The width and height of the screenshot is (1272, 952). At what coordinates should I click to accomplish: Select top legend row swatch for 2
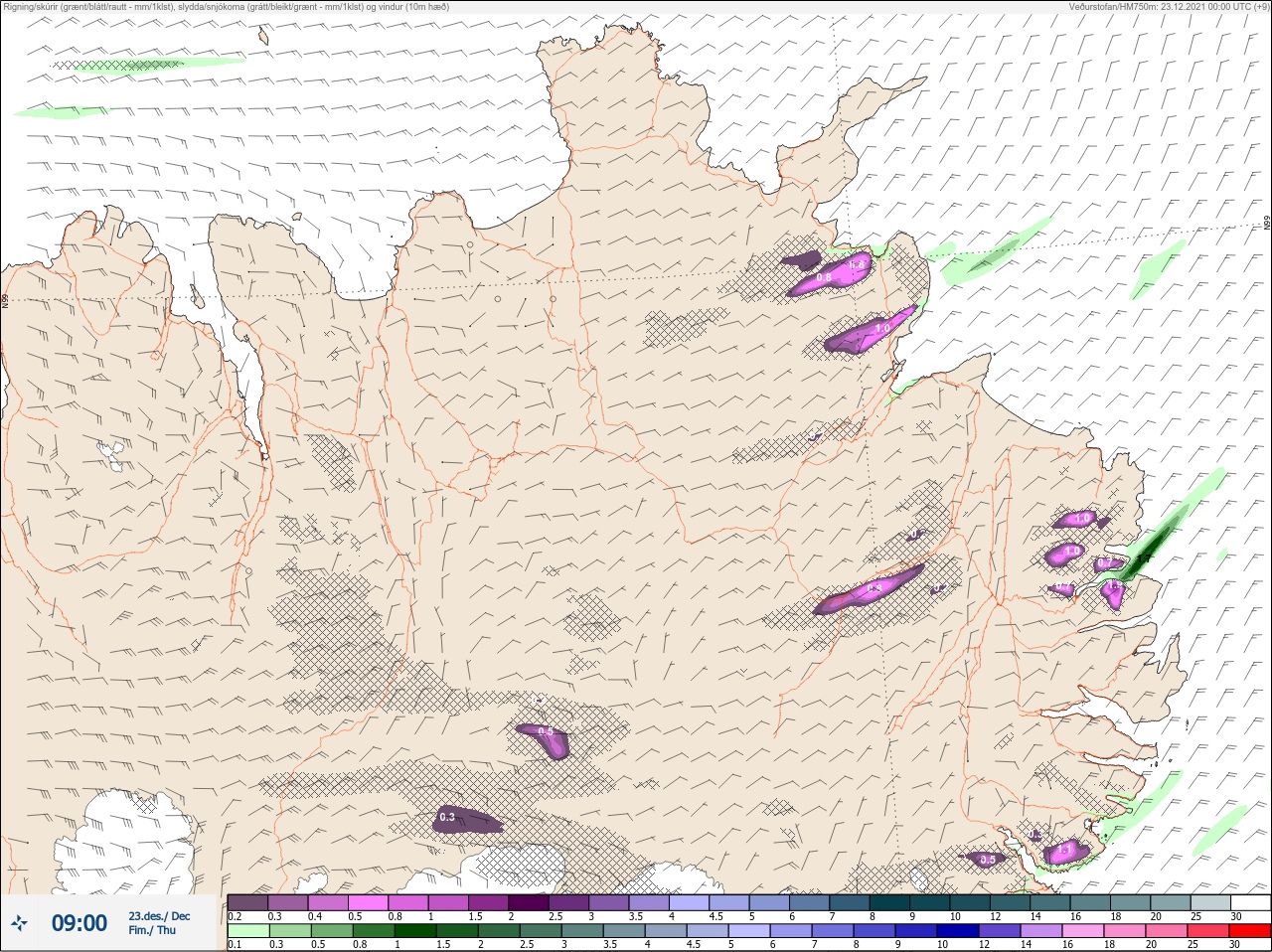click(530, 902)
